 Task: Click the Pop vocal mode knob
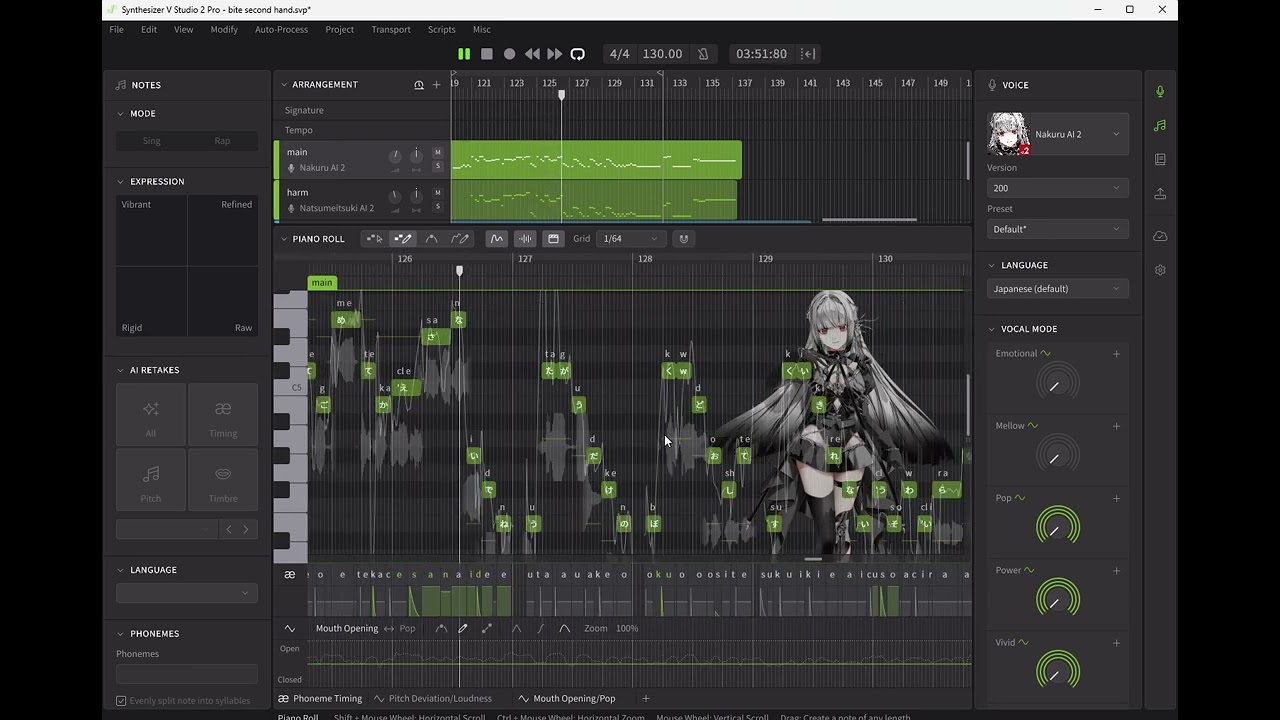[1057, 527]
